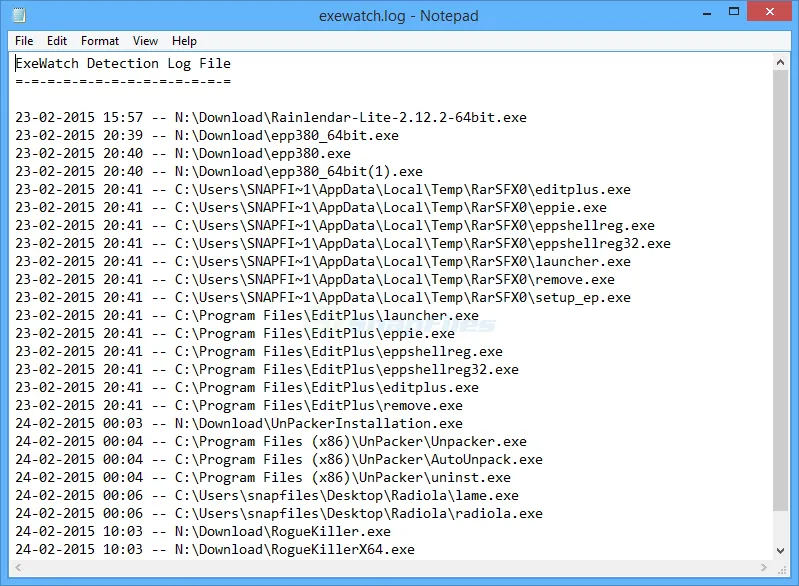
Task: Click the EditPlus\eppie.exe line
Action: (x=235, y=334)
